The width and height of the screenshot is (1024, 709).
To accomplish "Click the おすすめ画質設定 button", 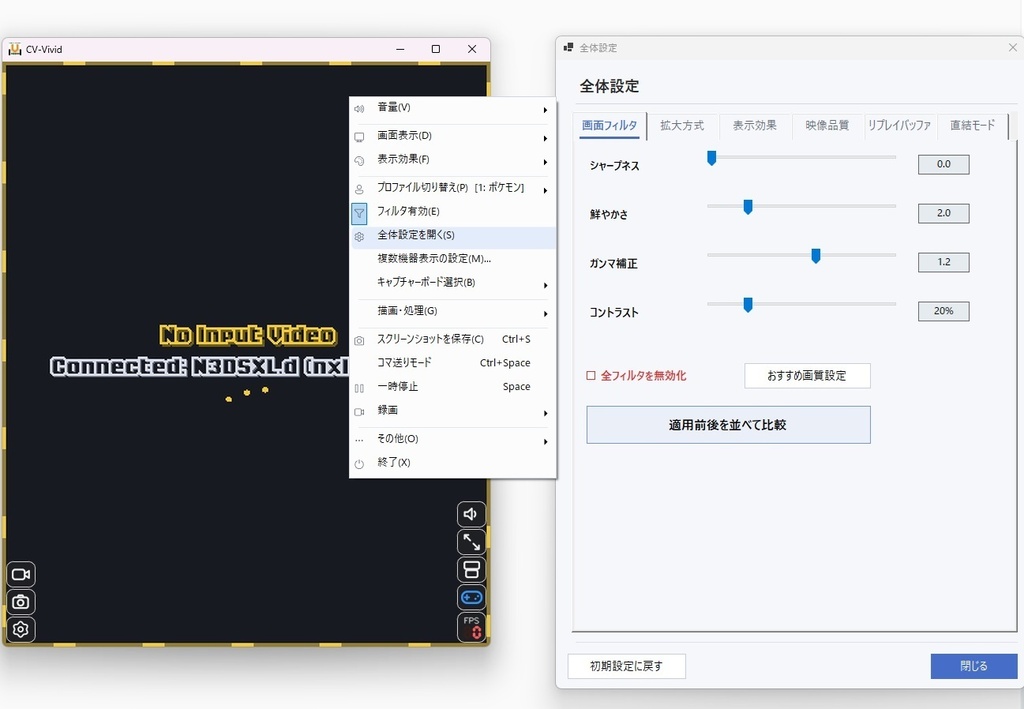I will click(807, 376).
